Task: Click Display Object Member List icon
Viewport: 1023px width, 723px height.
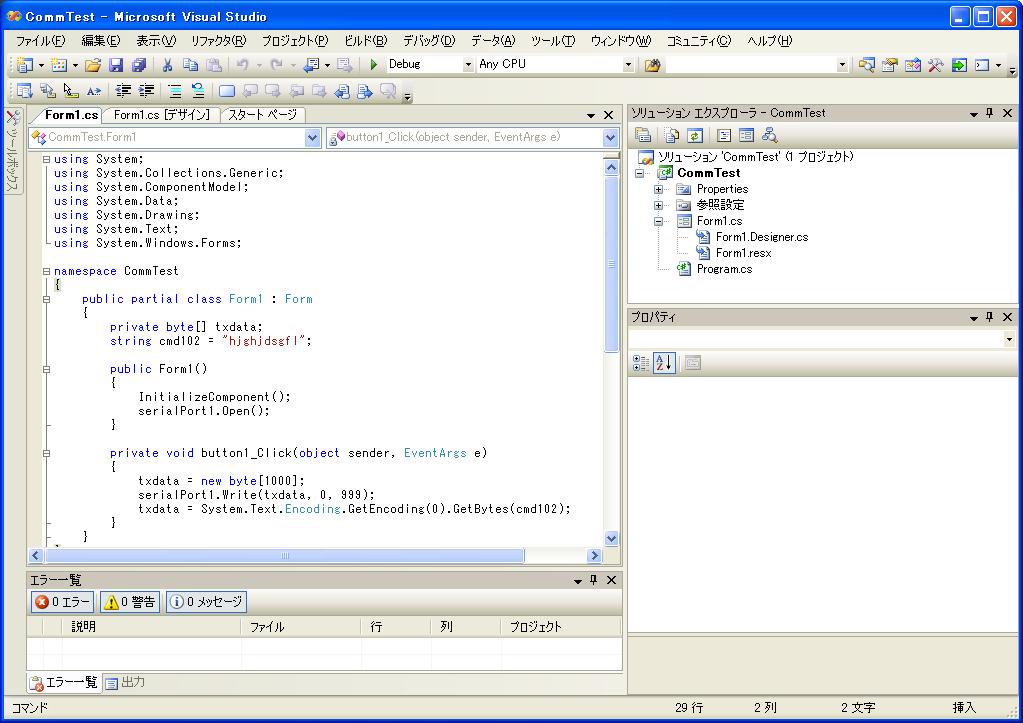Action: pos(25,91)
